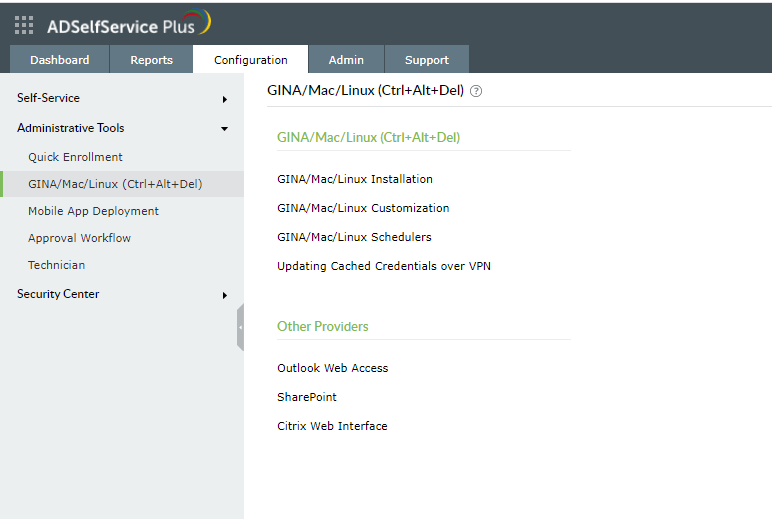Select Quick Enrollment in sidebar
772x519 pixels.
pyautogui.click(x=75, y=157)
